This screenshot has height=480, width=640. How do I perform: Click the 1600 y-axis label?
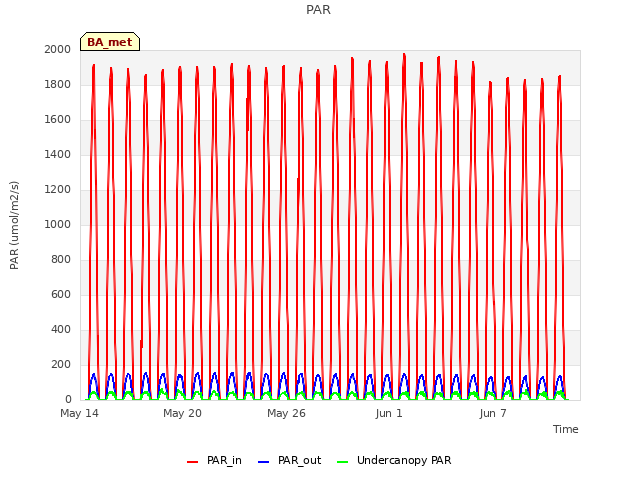click(58, 120)
